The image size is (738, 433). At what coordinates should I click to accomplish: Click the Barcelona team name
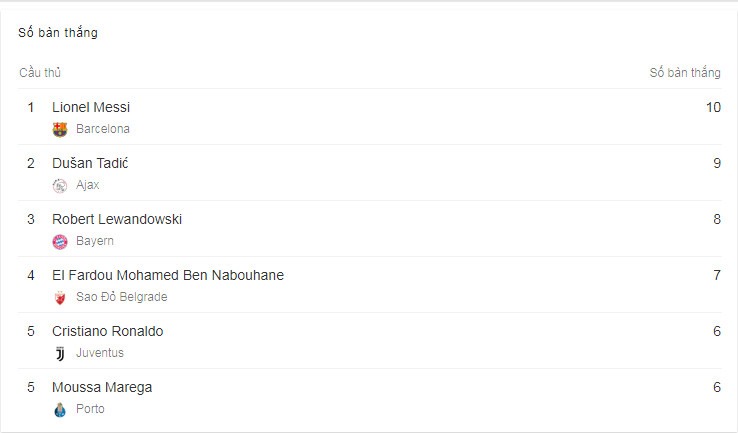103,129
